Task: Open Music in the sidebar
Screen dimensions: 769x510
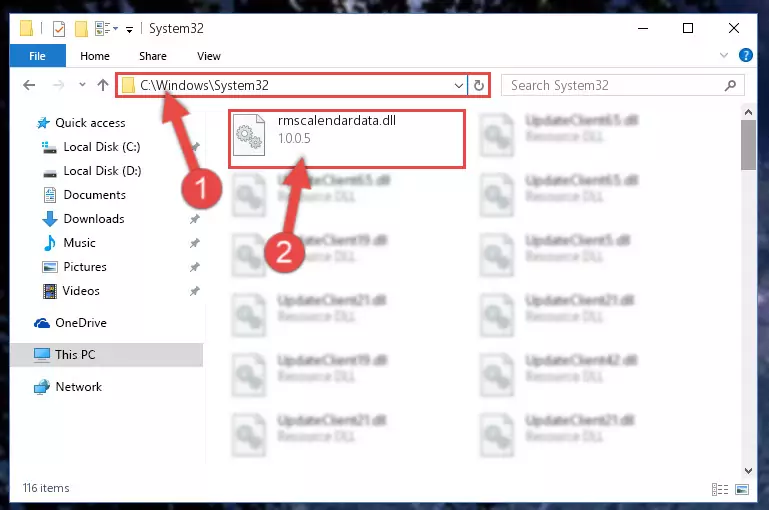Action: coord(69,243)
